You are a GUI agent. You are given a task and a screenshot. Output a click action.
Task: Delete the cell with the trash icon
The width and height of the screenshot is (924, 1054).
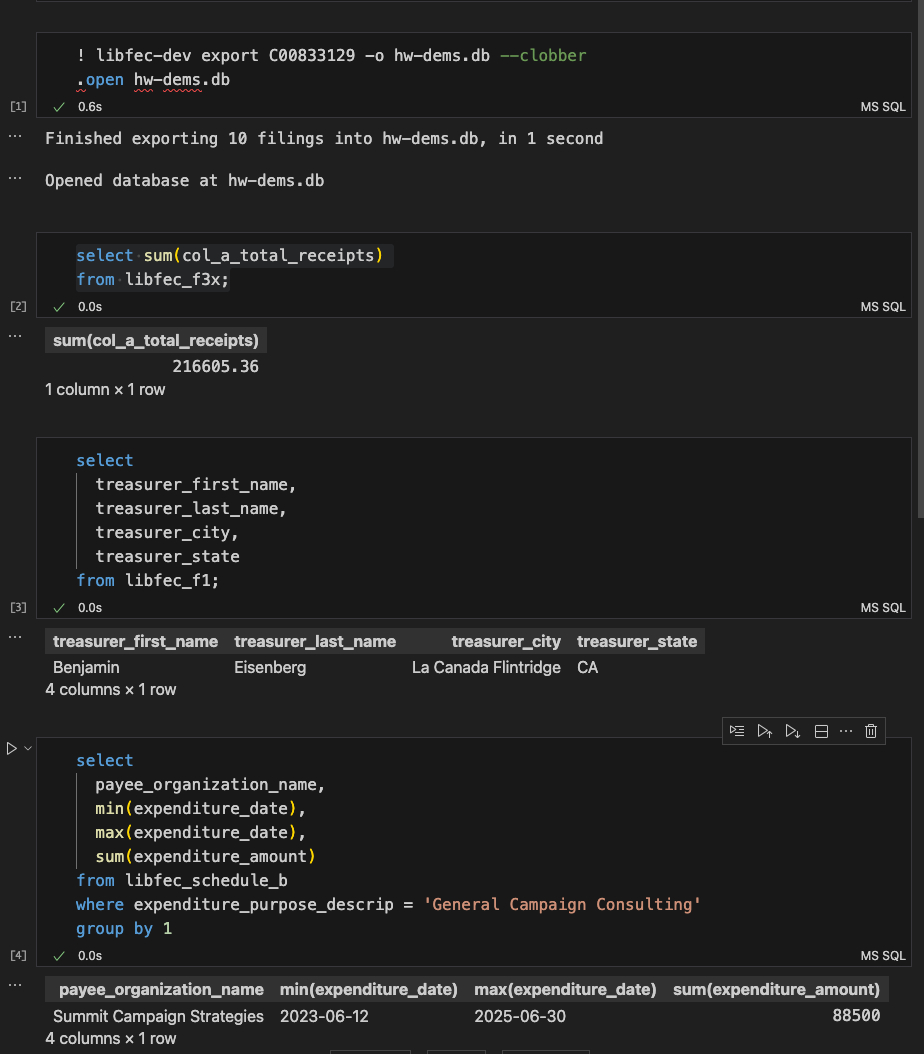(x=871, y=731)
